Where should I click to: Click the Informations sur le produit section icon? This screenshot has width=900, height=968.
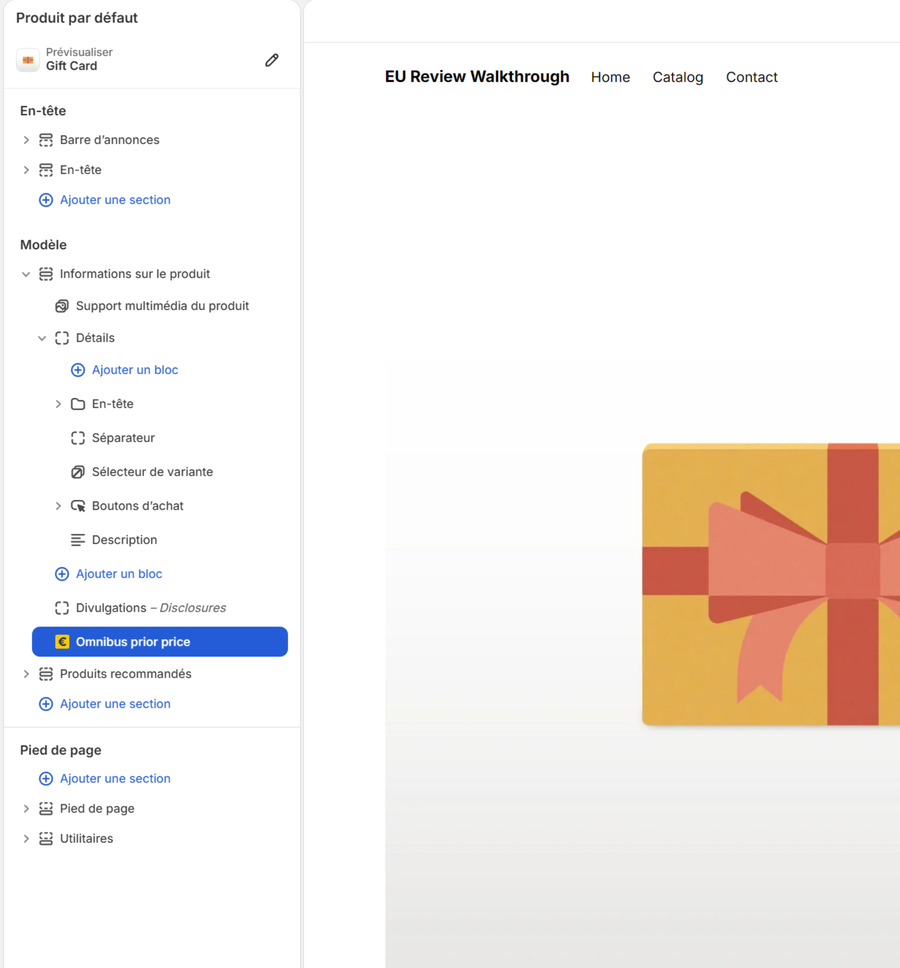46,274
